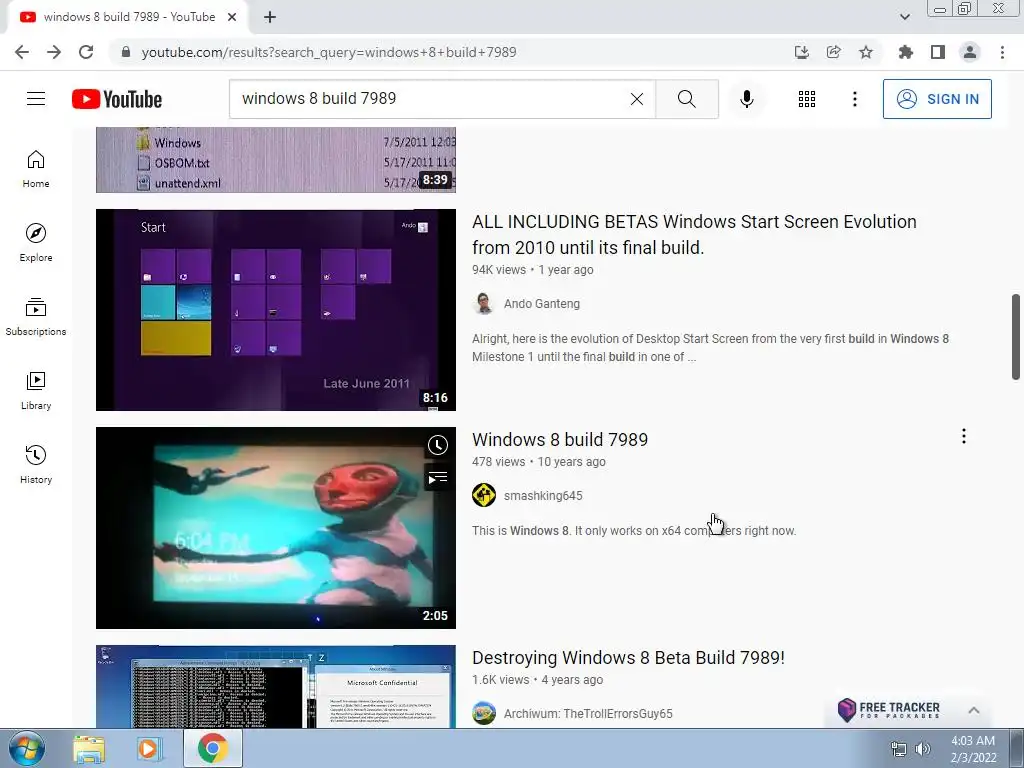Click smashking645 channel avatar
This screenshot has width=1024, height=768.
[x=484, y=496]
